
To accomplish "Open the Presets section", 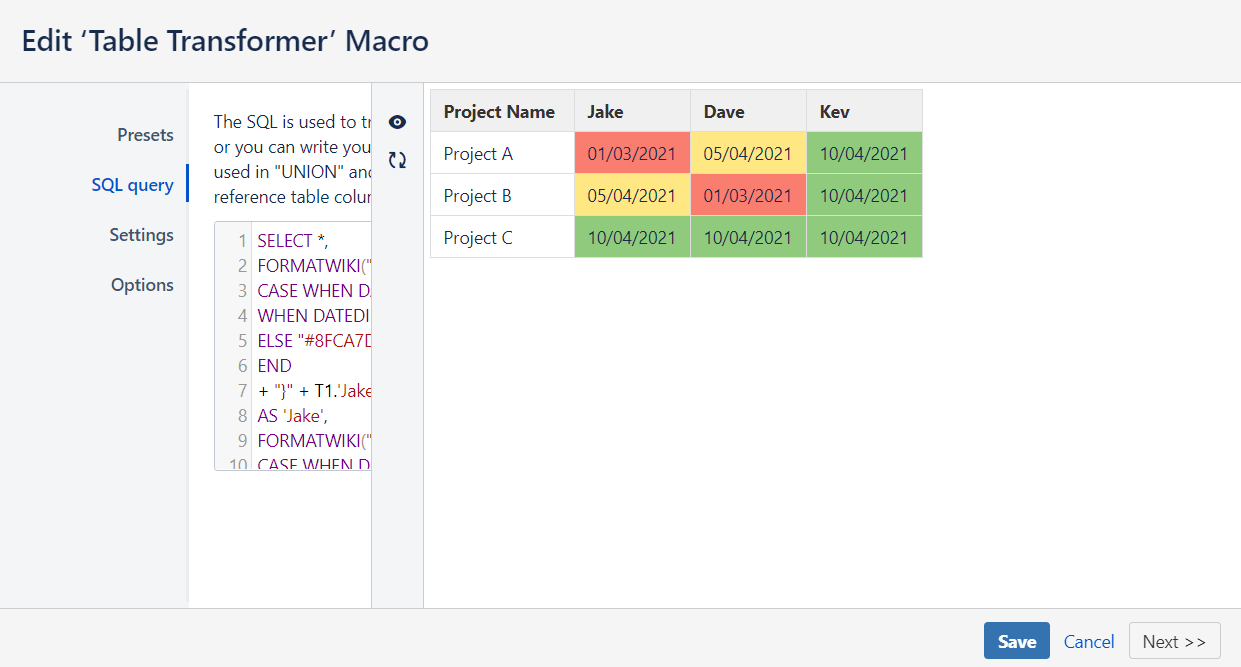I will (x=145, y=134).
